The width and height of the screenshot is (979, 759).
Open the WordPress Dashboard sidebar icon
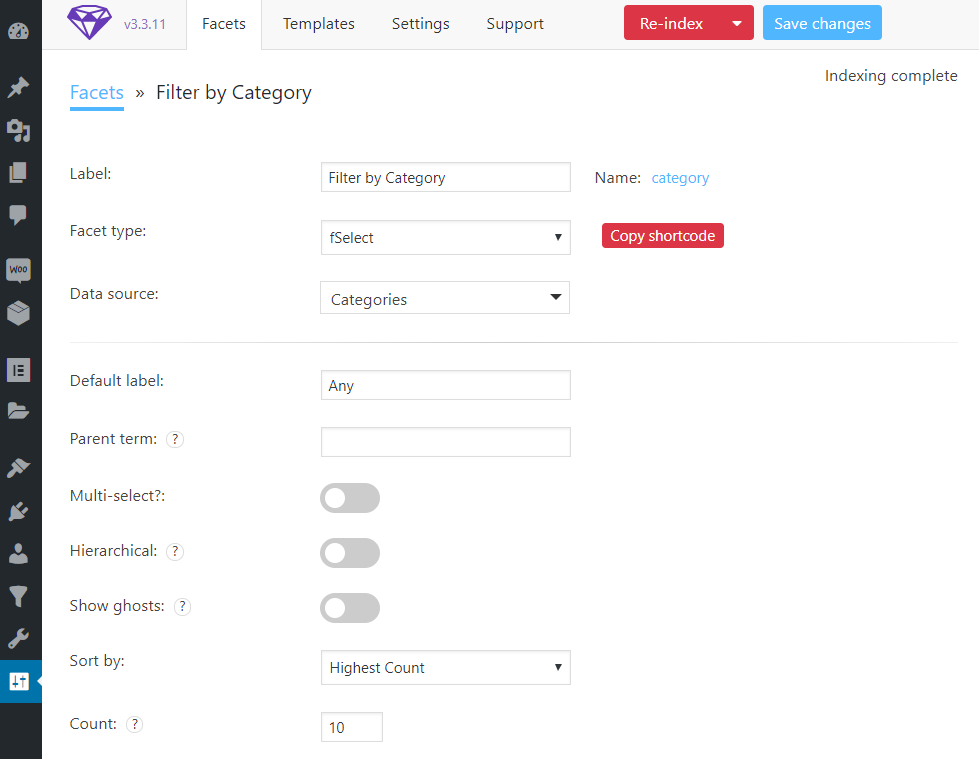tap(18, 32)
